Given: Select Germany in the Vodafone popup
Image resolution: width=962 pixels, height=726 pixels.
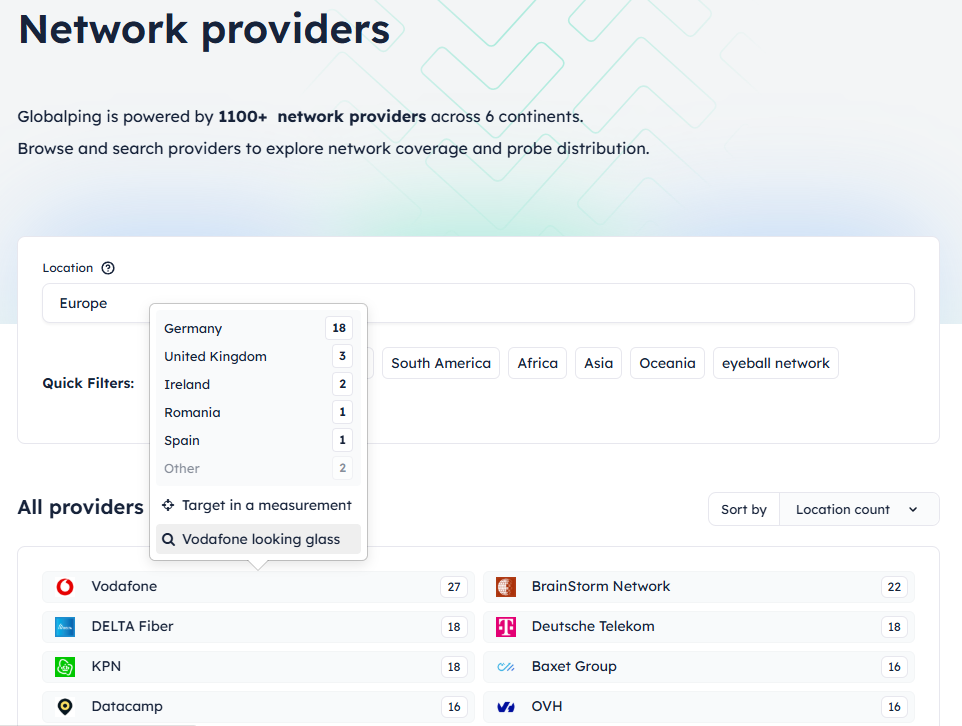Looking at the screenshot, I should (258, 328).
